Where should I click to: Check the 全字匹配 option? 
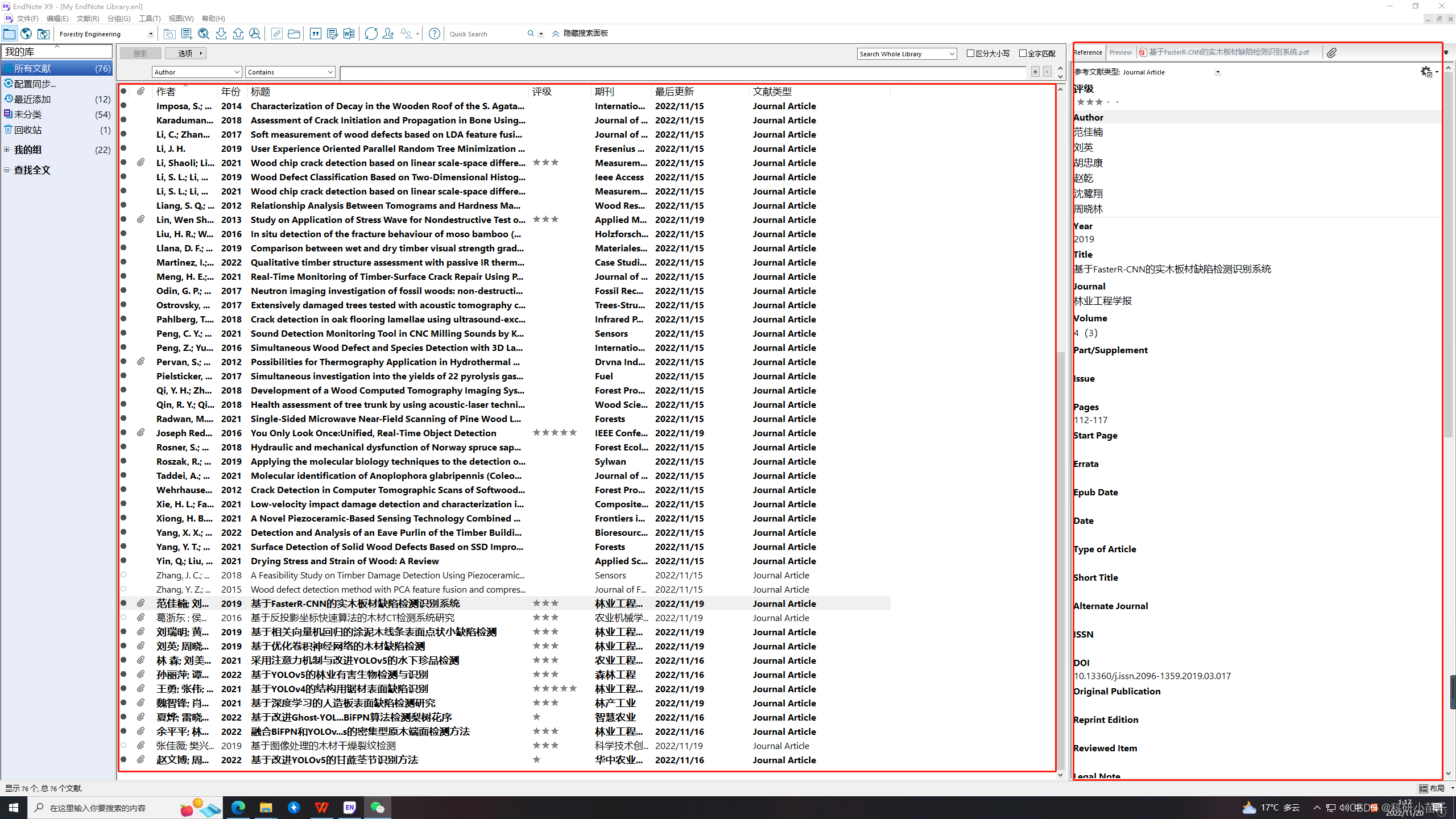coord(1023,53)
